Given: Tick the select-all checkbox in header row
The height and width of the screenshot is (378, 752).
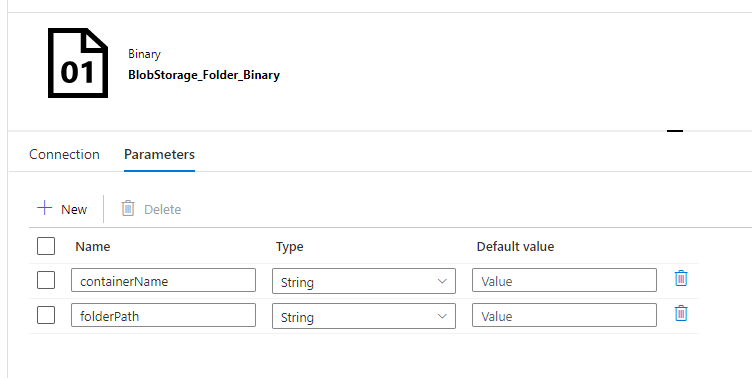Looking at the screenshot, I should pyautogui.click(x=46, y=246).
